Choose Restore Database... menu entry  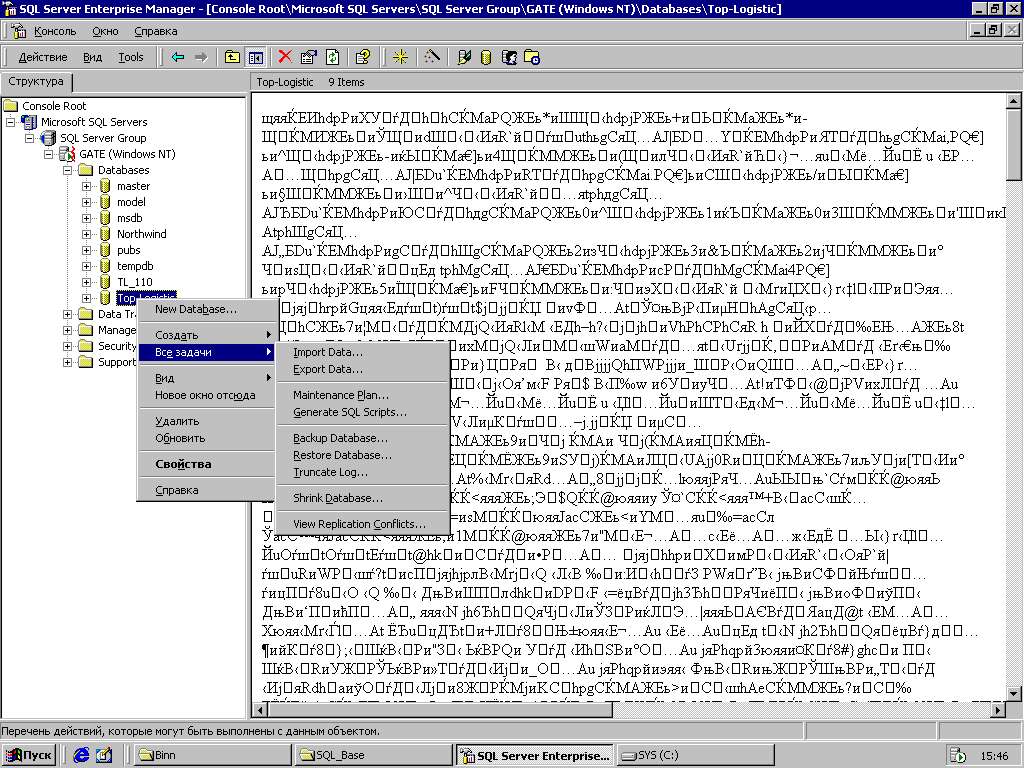click(362, 455)
